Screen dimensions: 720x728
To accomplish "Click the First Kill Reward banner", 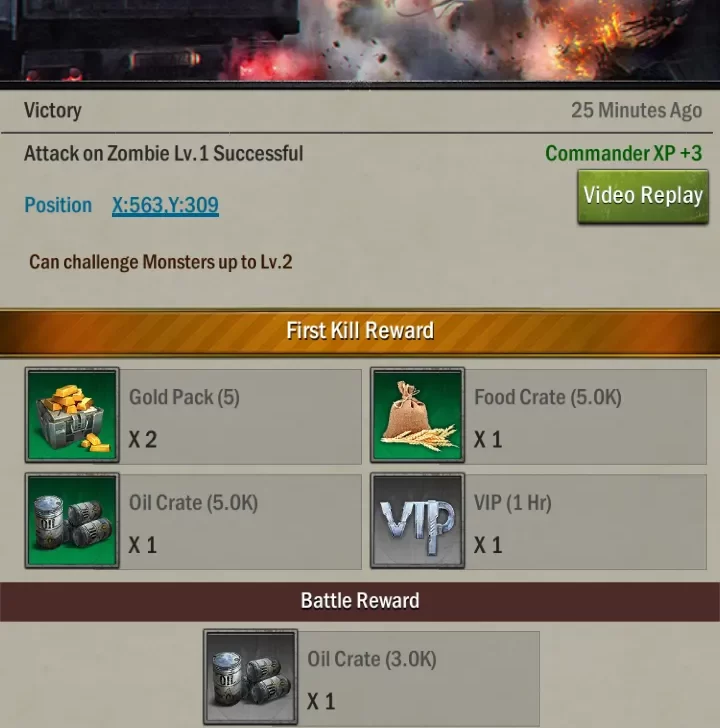I will tap(360, 331).
